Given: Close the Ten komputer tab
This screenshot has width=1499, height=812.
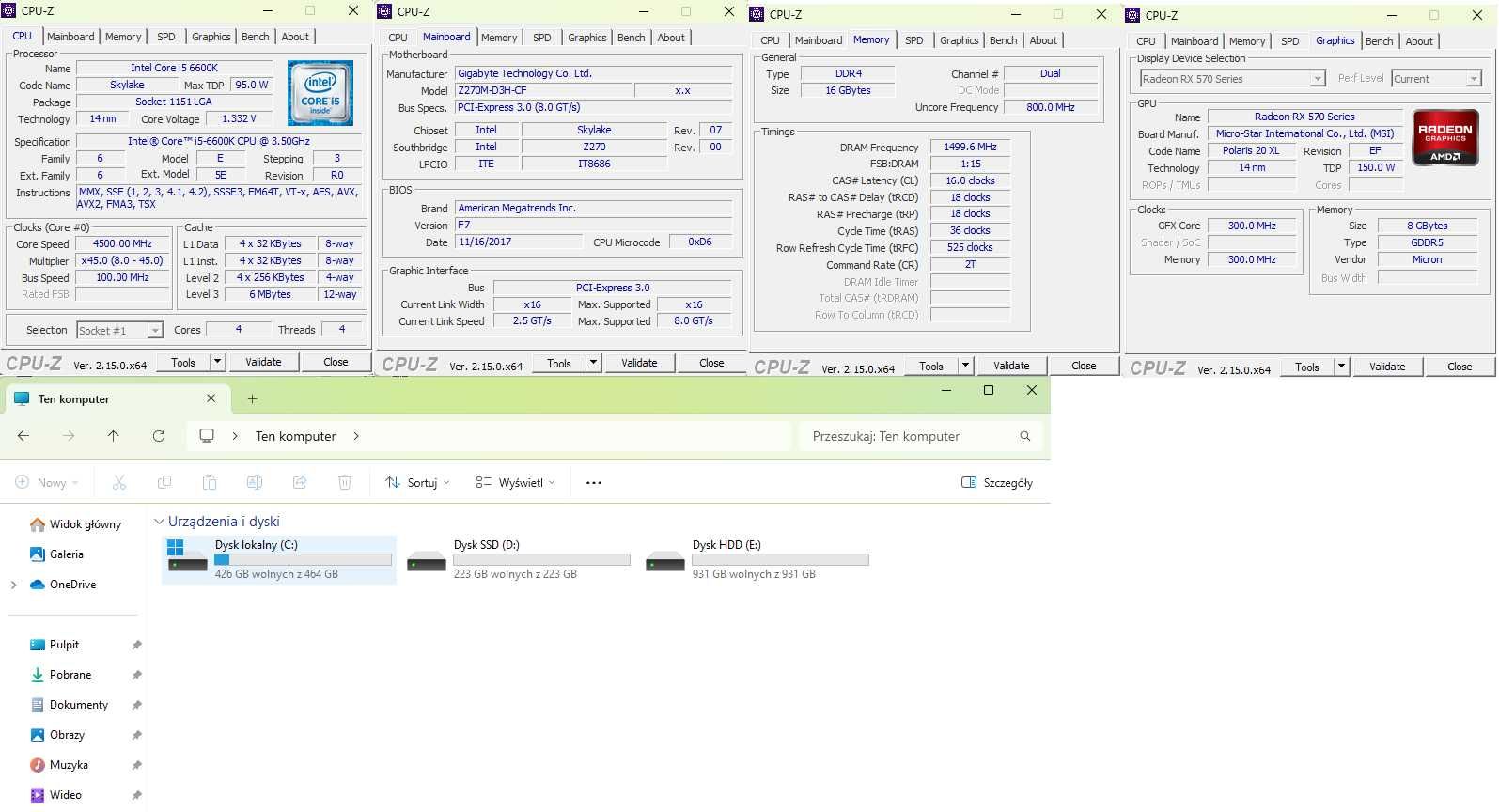Looking at the screenshot, I should pyautogui.click(x=211, y=398).
